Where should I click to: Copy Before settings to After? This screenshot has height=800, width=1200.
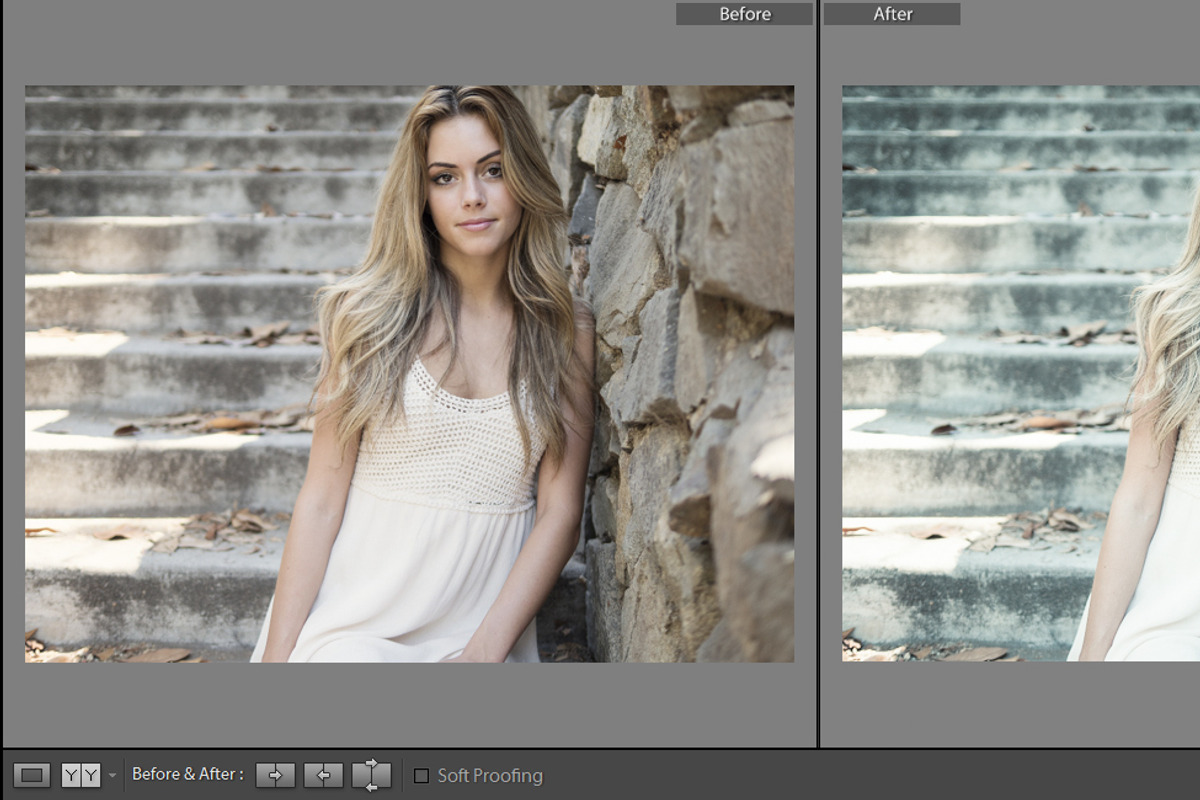pyautogui.click(x=275, y=775)
